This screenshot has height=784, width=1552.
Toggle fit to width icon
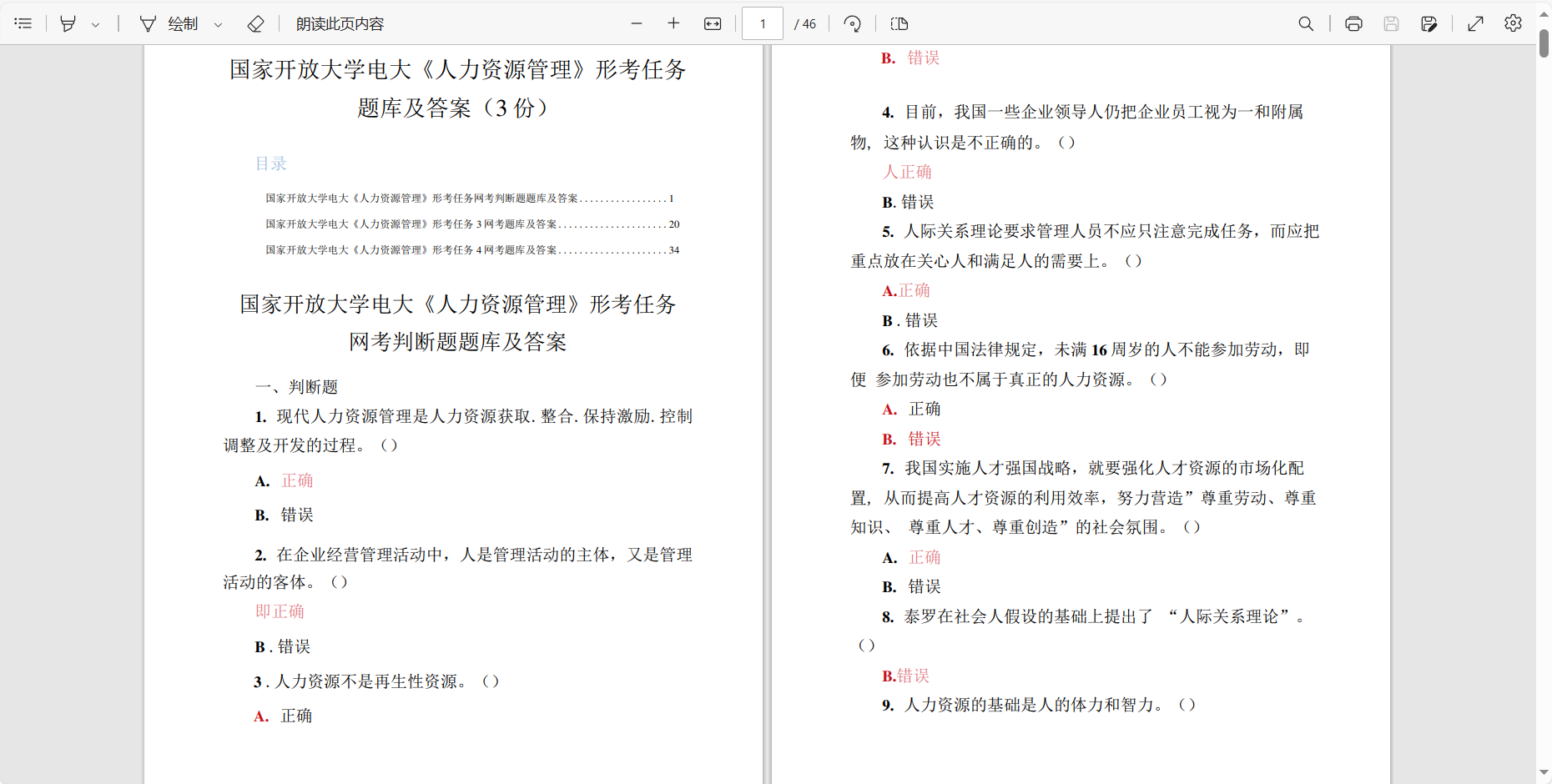[713, 23]
